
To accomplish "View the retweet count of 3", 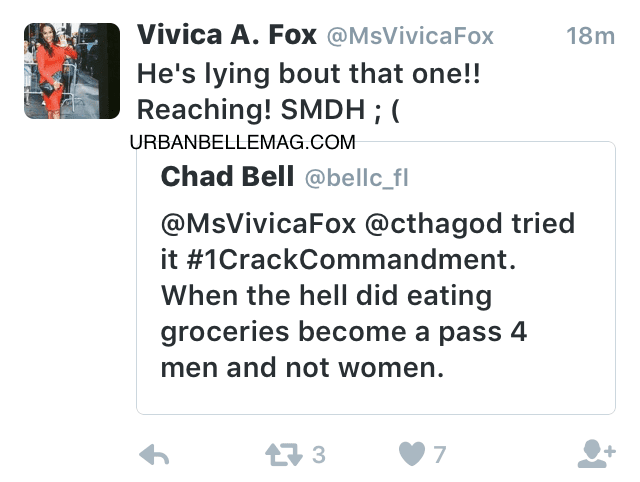I will [319, 455].
